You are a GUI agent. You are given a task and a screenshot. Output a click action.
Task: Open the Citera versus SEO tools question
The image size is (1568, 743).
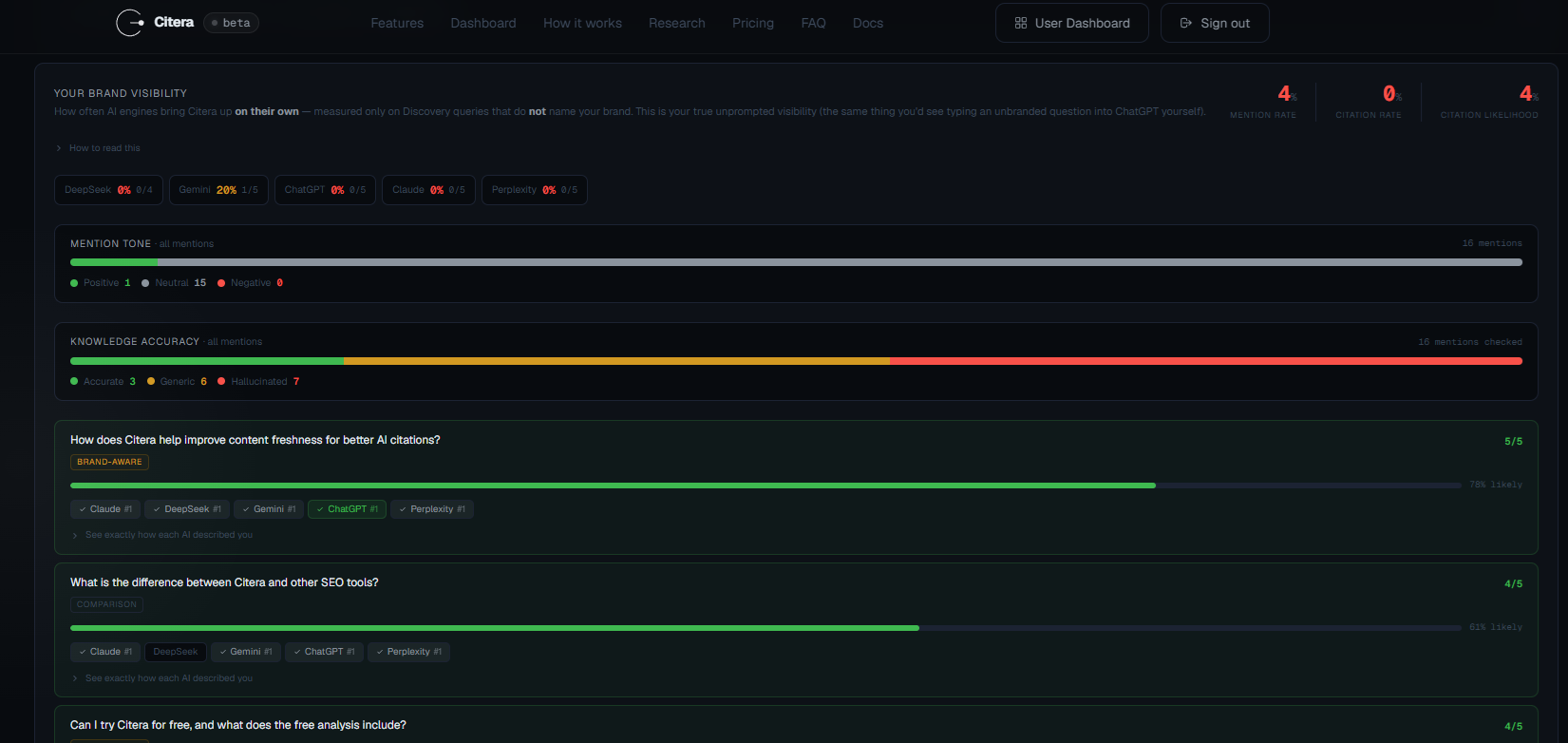pos(224,582)
